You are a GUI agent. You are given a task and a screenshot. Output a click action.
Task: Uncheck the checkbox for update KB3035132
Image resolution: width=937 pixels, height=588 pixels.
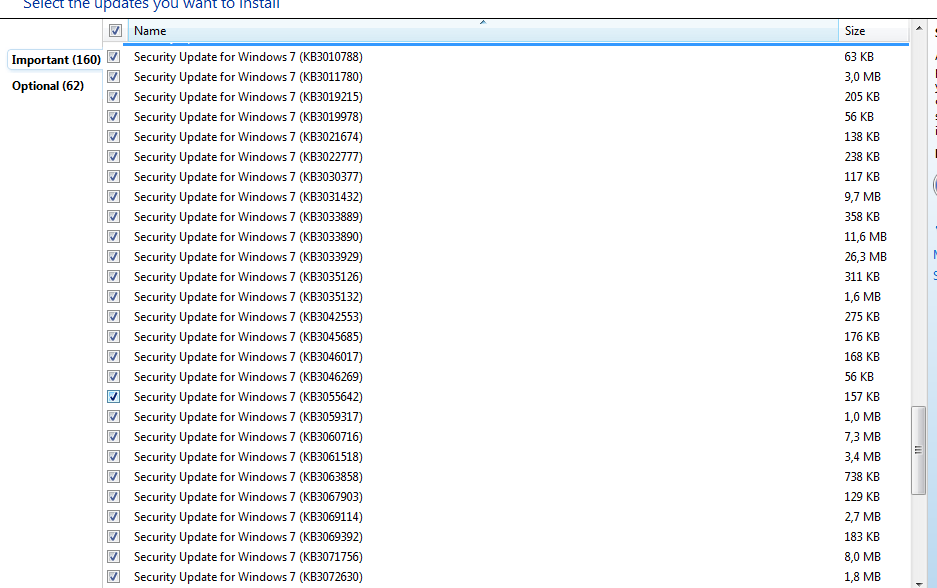pyautogui.click(x=114, y=297)
